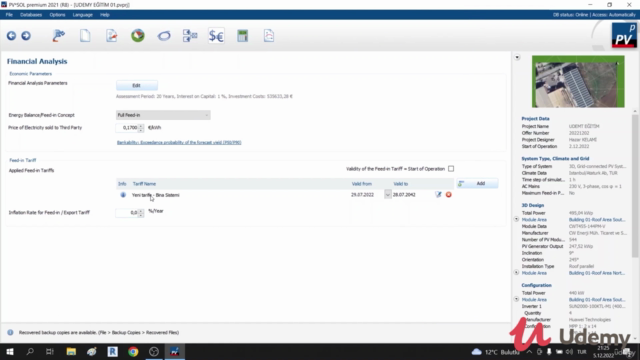Click Edit for Financial Analysis Parameters
This screenshot has height=360, width=640.
137,85
